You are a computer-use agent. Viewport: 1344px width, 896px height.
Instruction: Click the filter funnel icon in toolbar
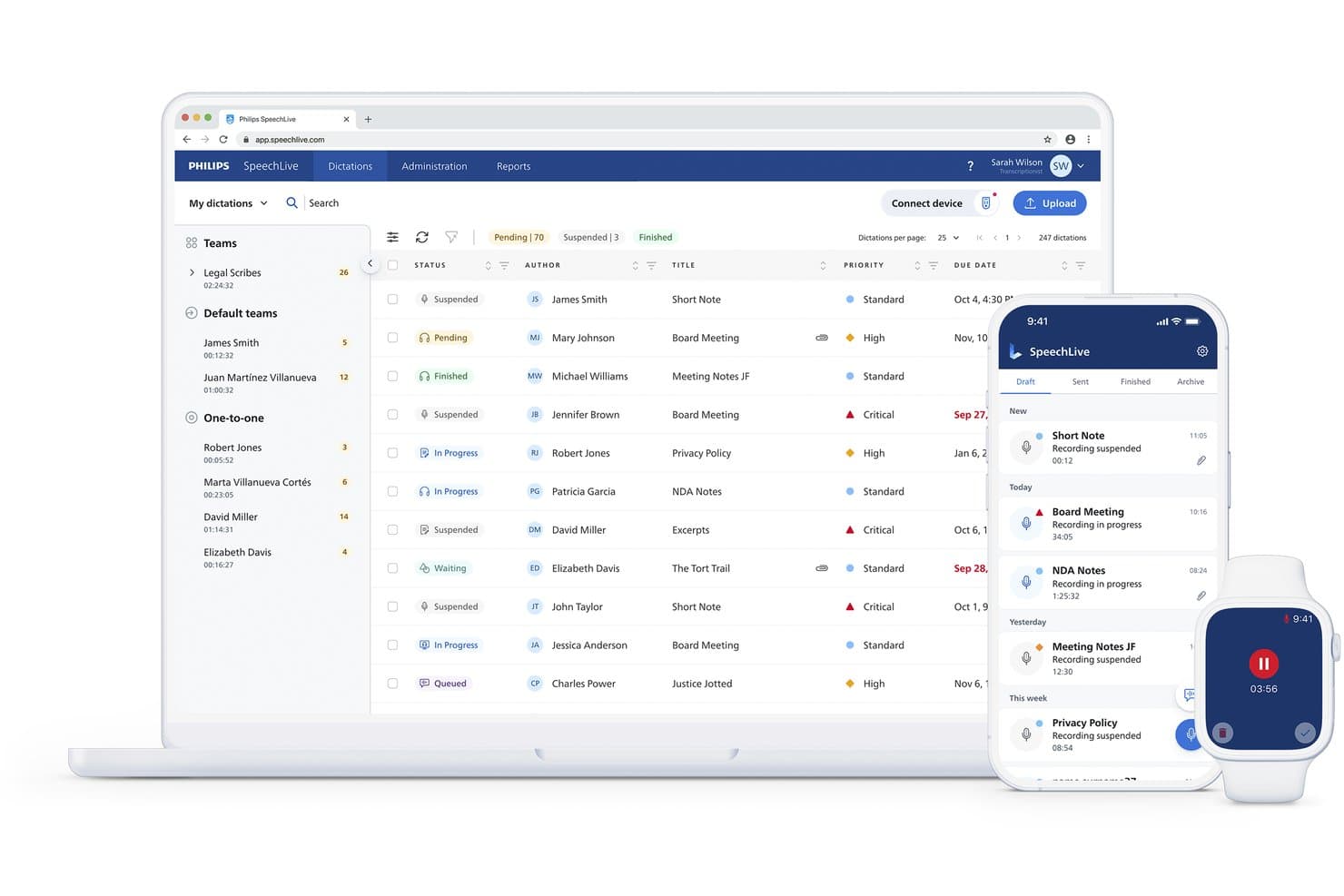click(451, 237)
